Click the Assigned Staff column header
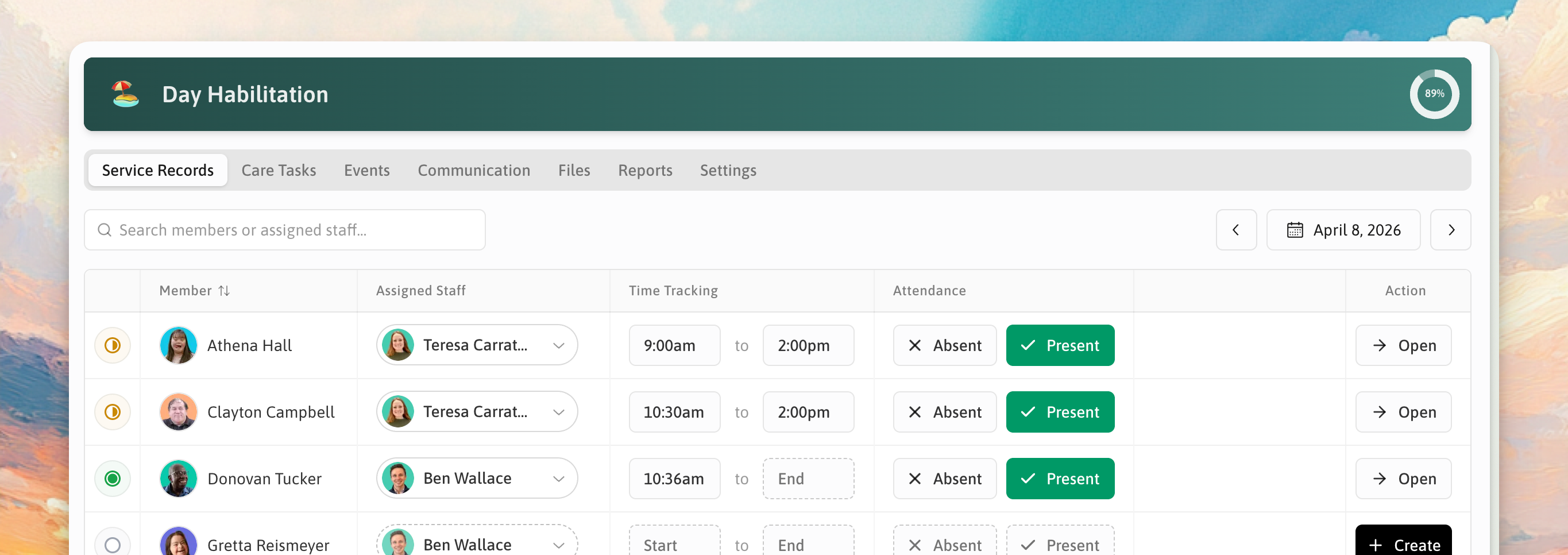The width and height of the screenshot is (1568, 555). click(420, 291)
